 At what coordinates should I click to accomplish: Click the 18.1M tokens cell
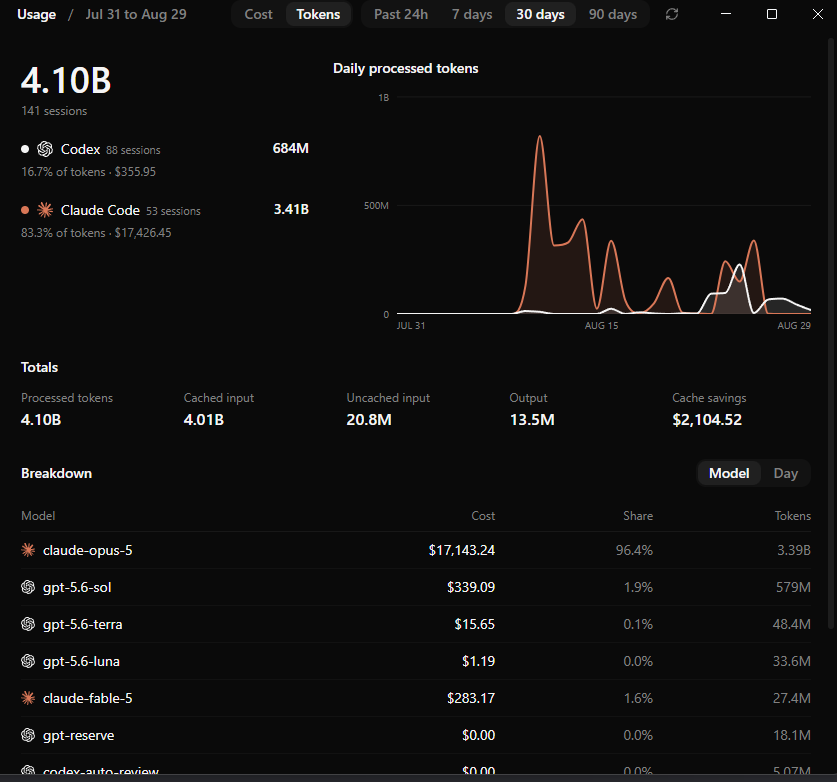(792, 736)
